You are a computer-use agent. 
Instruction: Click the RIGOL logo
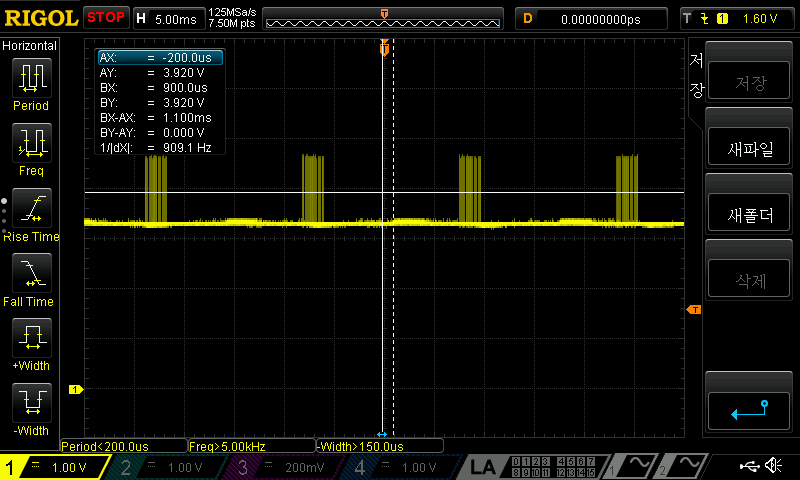point(41,18)
